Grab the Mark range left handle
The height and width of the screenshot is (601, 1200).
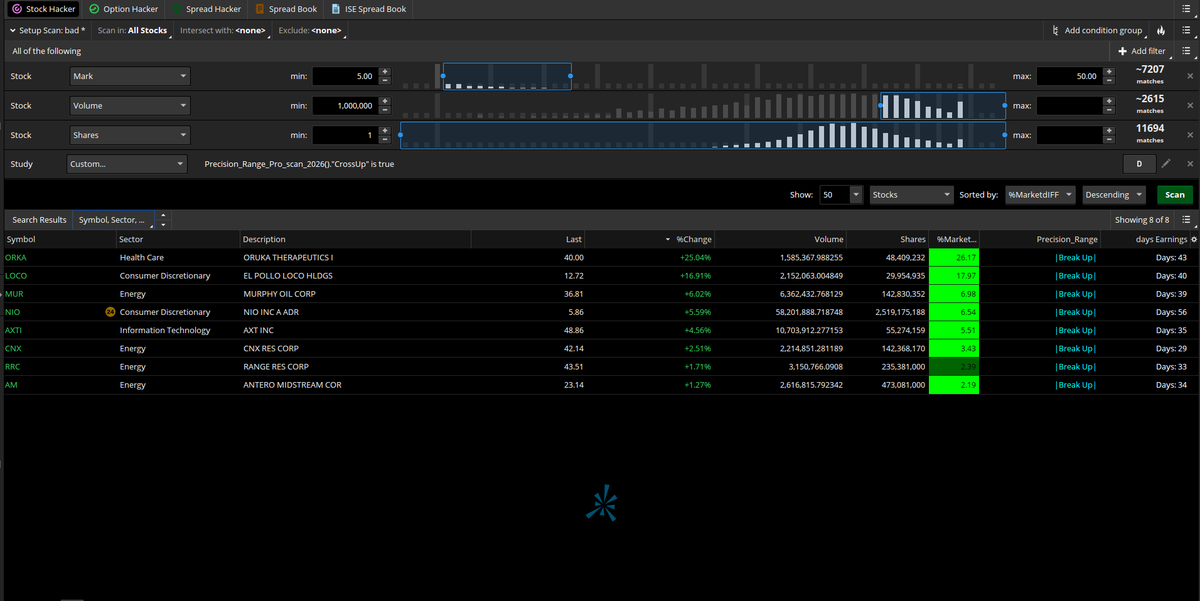(442, 76)
